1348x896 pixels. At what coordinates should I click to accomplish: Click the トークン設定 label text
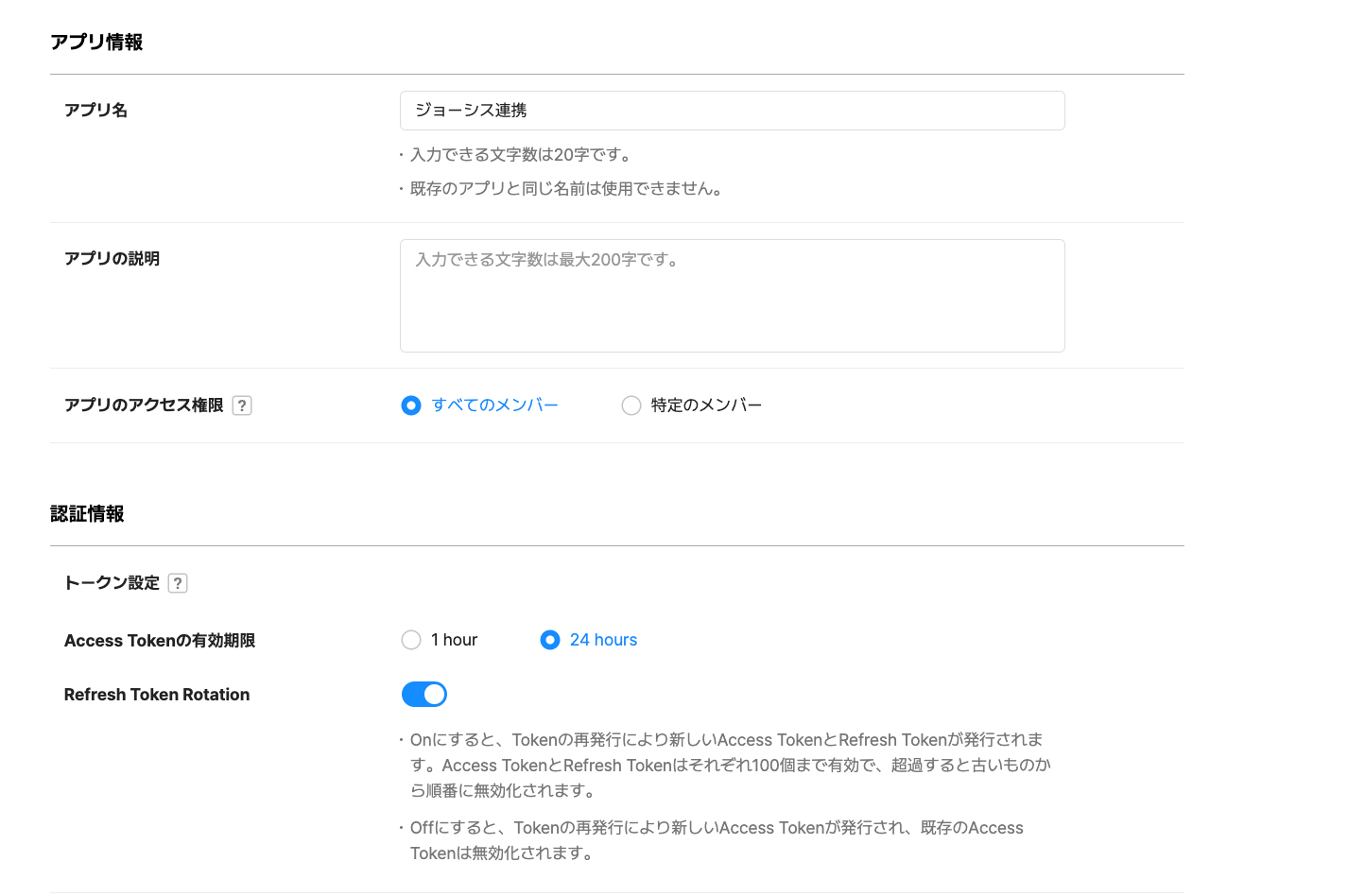pyautogui.click(x=112, y=583)
